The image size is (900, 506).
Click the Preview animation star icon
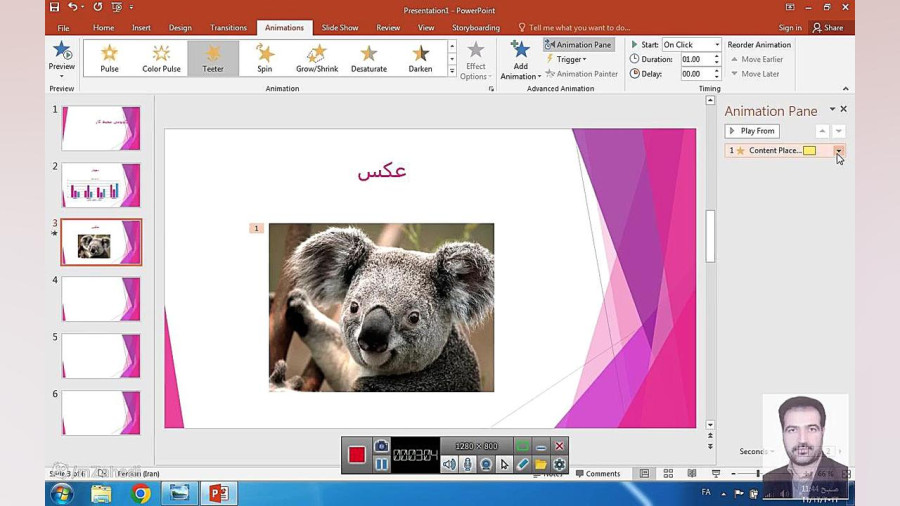pos(61,51)
